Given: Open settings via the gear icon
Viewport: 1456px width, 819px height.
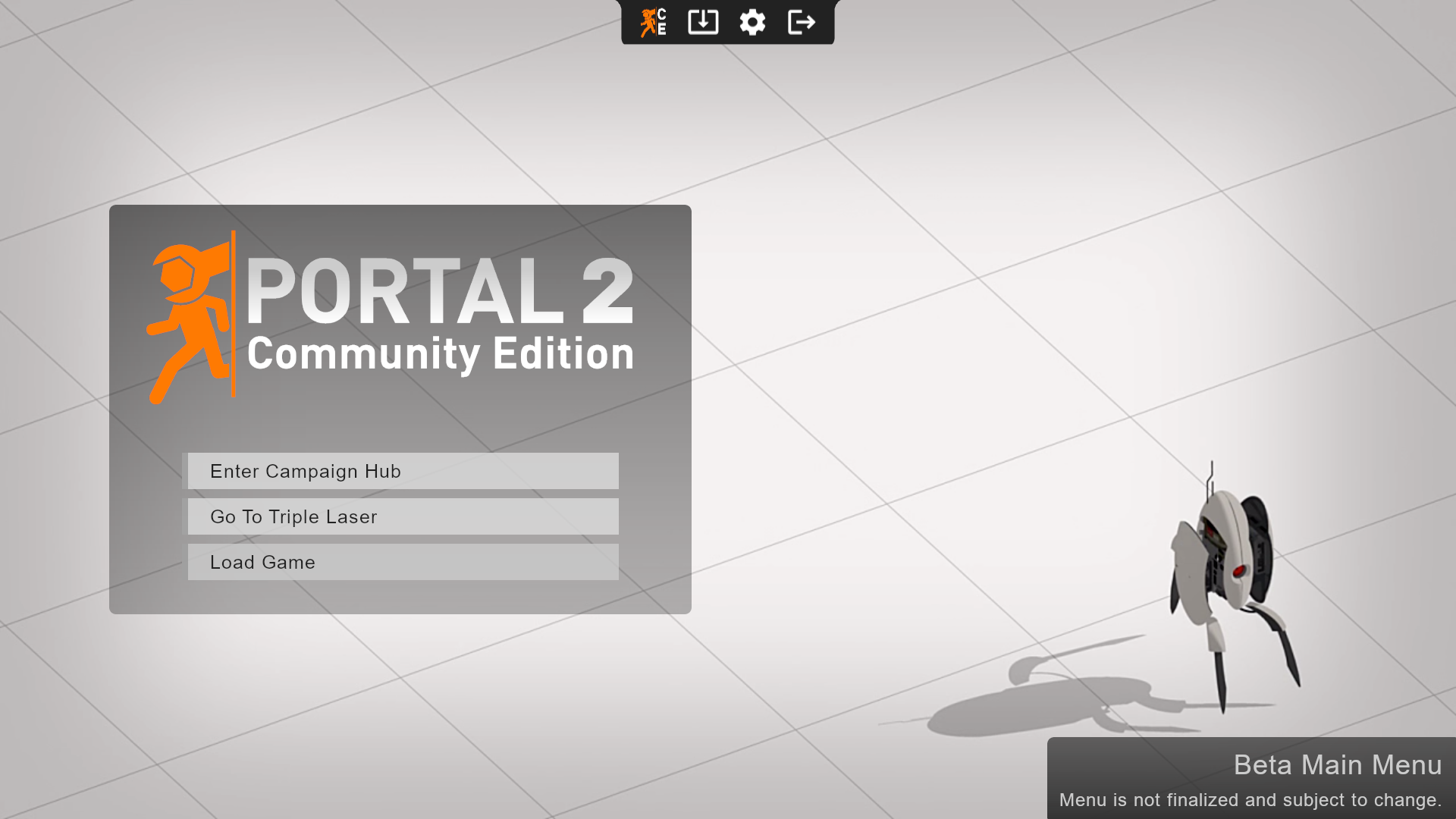Looking at the screenshot, I should tap(752, 22).
